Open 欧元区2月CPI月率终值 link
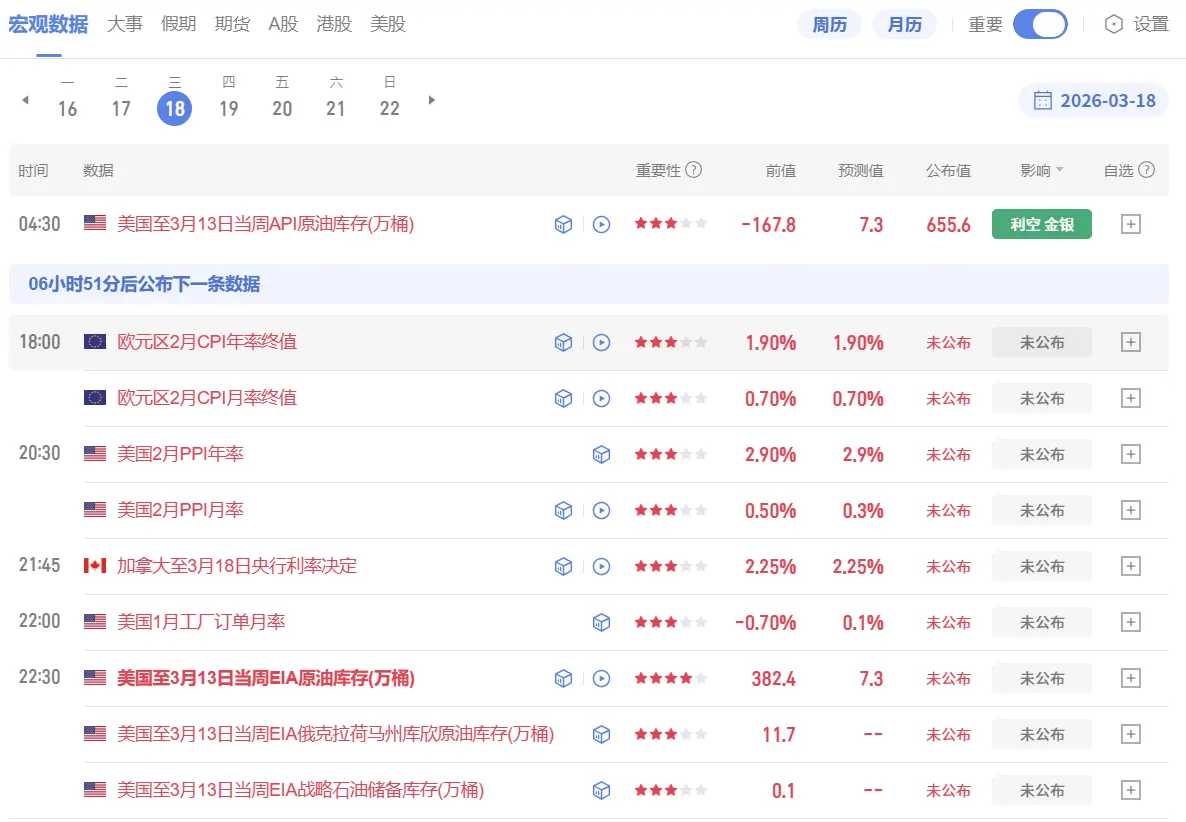This screenshot has width=1186, height=822. point(206,399)
